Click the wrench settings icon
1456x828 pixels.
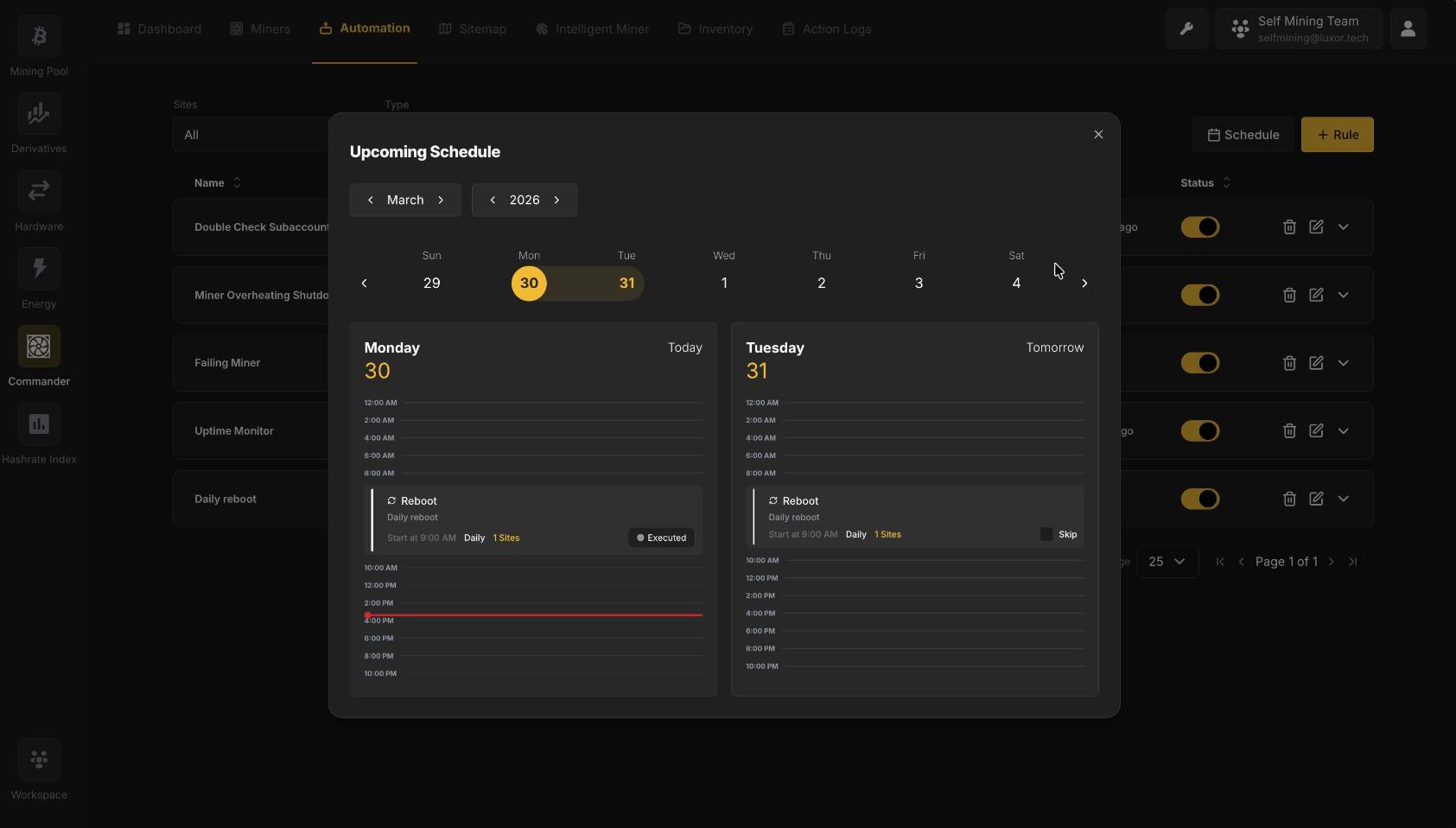click(1186, 29)
